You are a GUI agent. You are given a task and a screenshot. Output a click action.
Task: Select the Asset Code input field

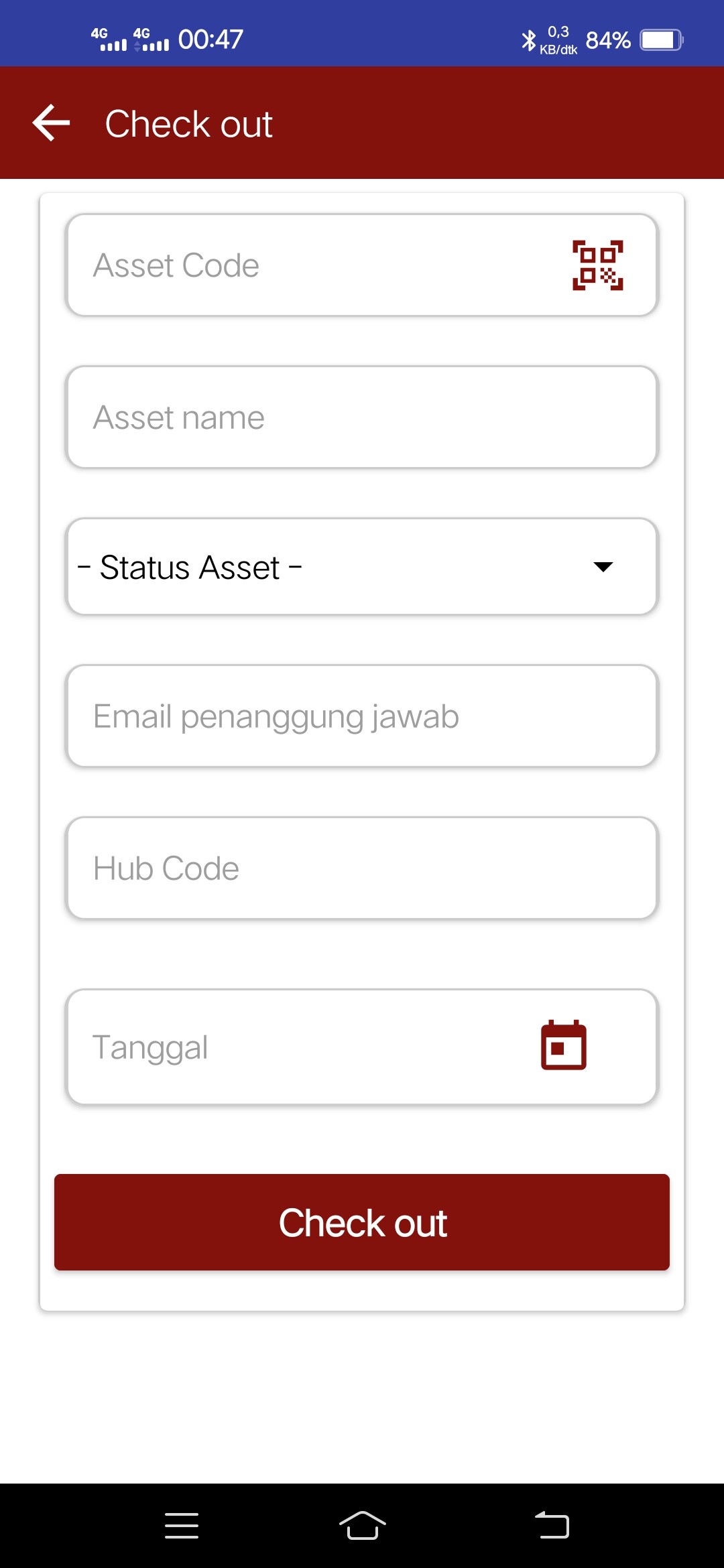(x=302, y=264)
